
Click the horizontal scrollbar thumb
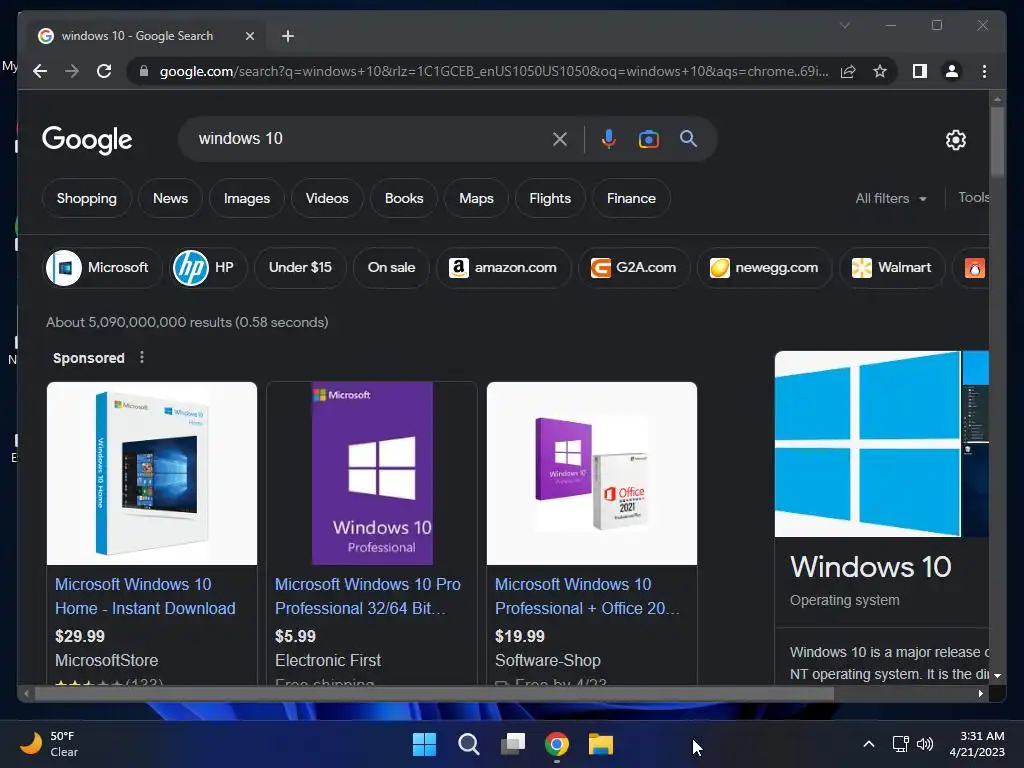click(434, 694)
